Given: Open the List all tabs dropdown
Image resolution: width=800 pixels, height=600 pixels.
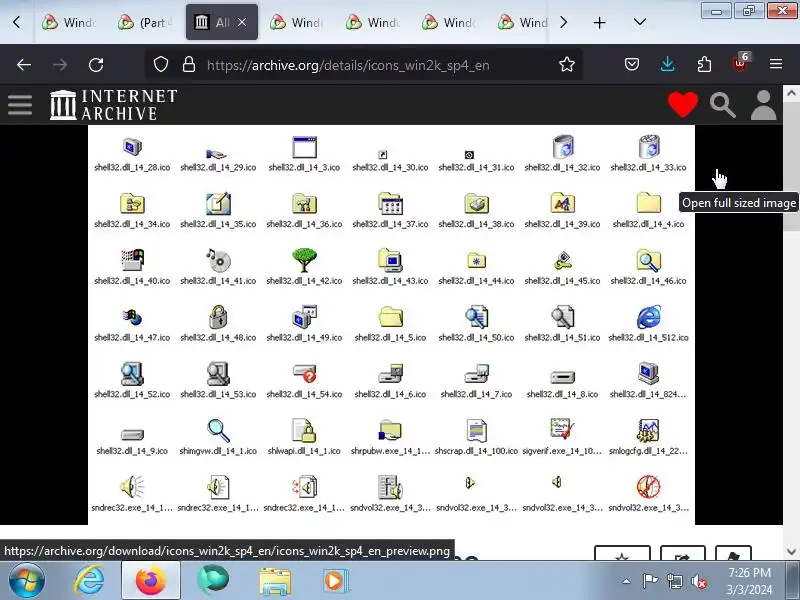Looking at the screenshot, I should point(640,22).
